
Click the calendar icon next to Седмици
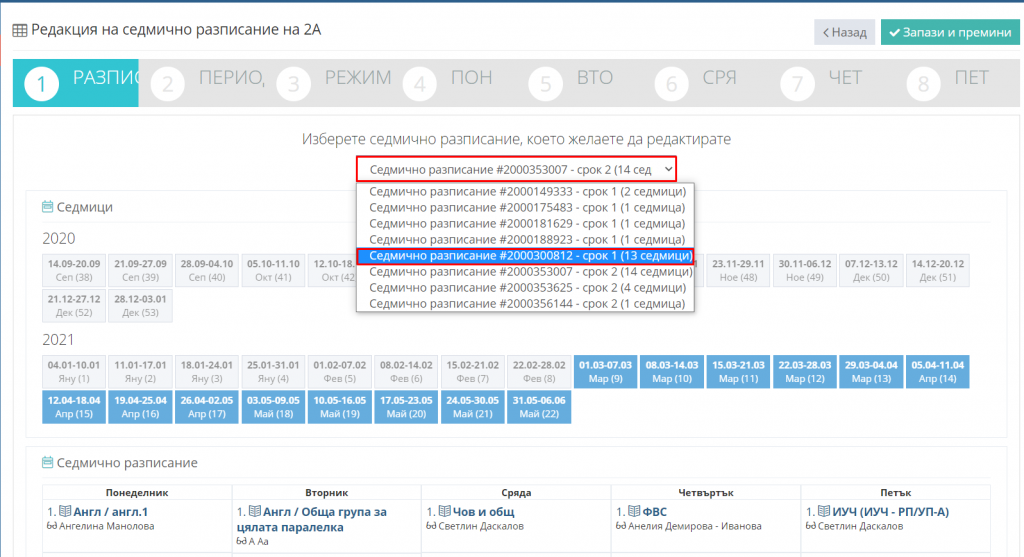pos(47,207)
